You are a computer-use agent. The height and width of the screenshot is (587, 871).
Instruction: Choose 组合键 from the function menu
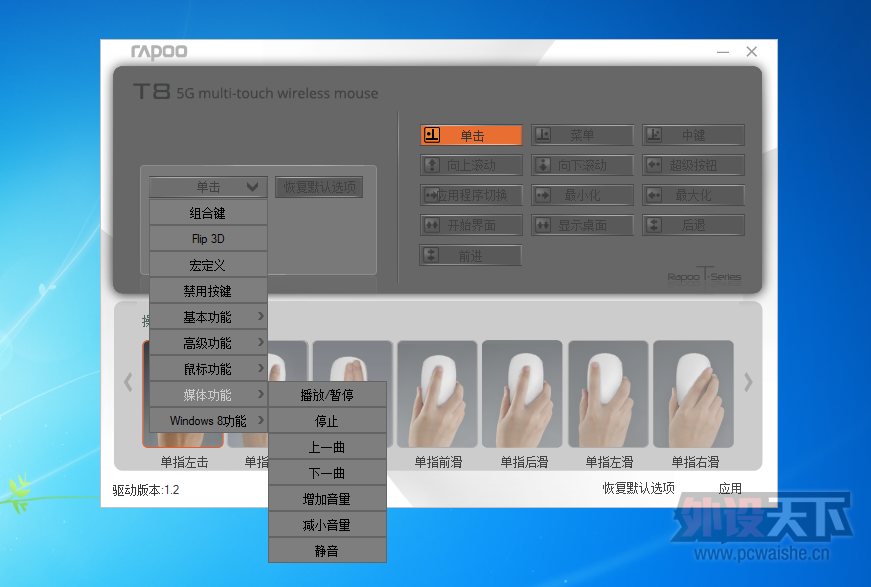(x=208, y=213)
